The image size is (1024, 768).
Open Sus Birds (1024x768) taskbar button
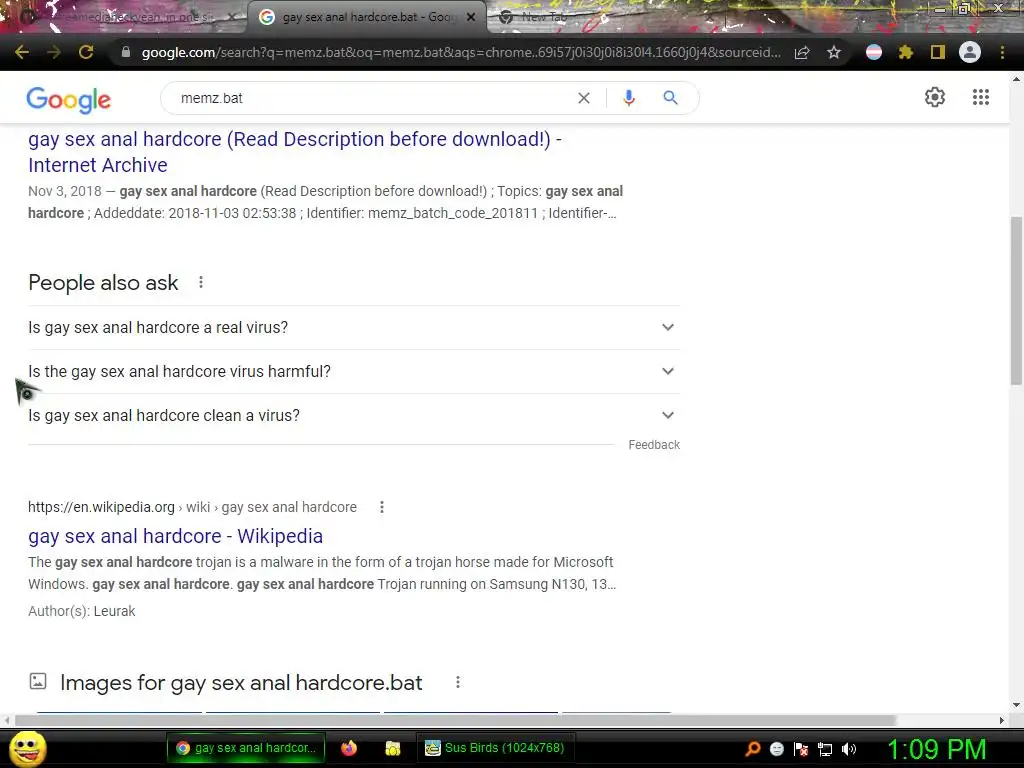(495, 748)
